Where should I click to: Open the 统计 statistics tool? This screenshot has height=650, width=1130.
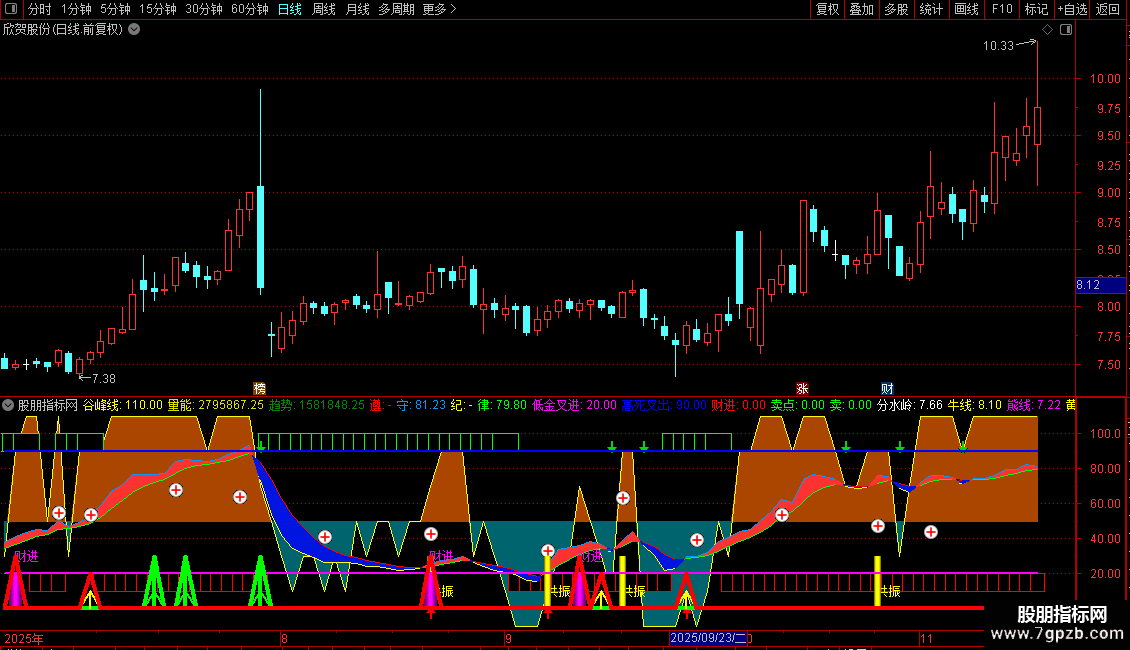pos(931,9)
